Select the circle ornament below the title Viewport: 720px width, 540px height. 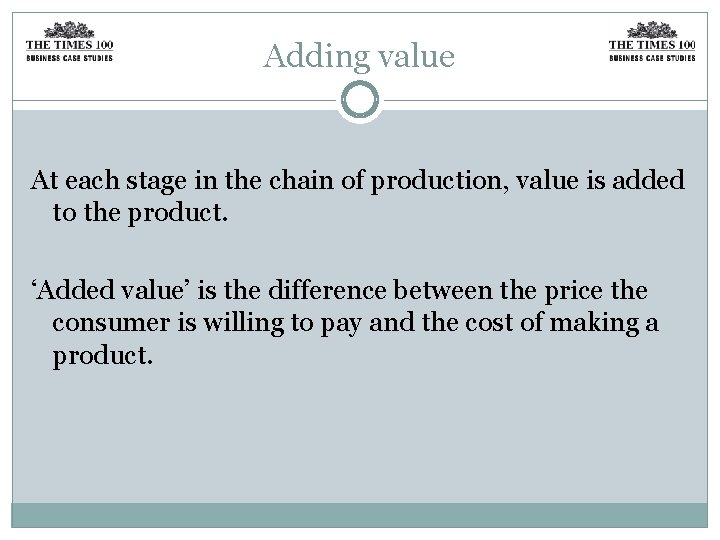360,100
